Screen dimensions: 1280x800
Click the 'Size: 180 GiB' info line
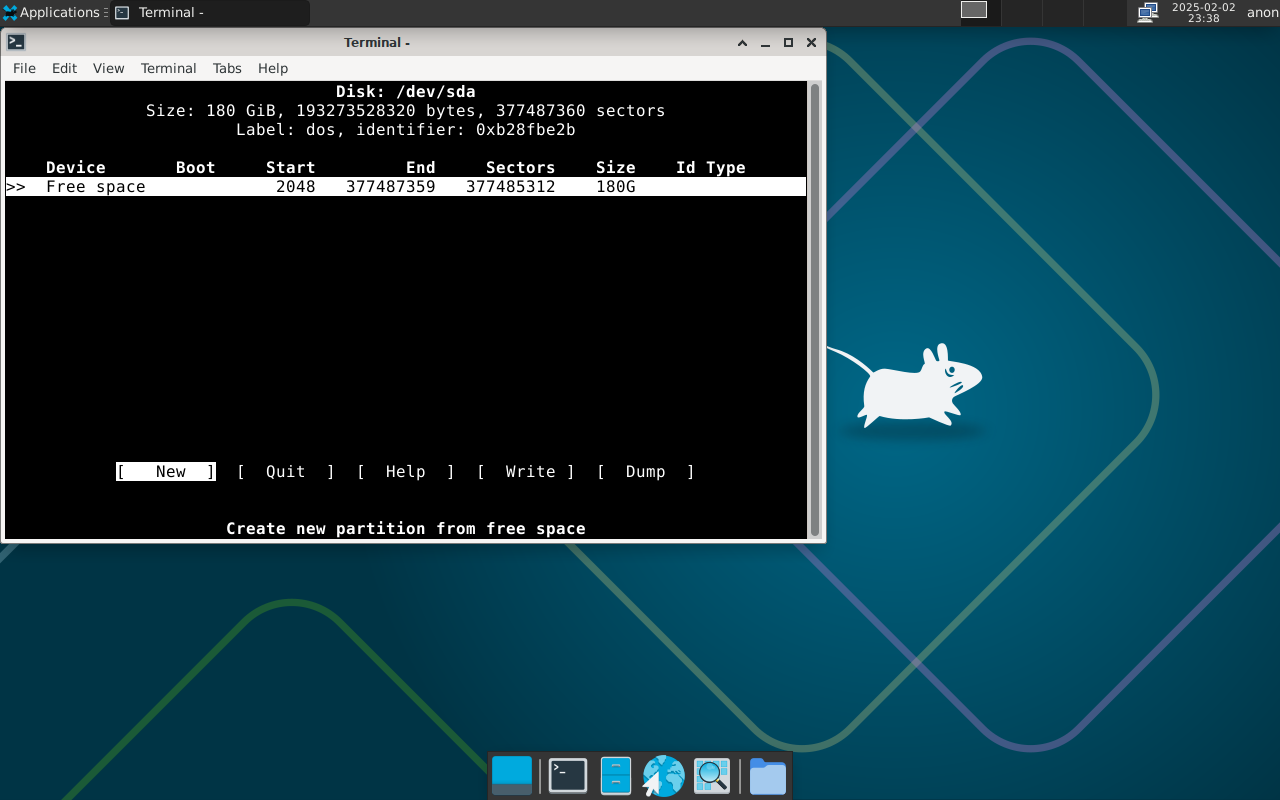[x=406, y=111]
